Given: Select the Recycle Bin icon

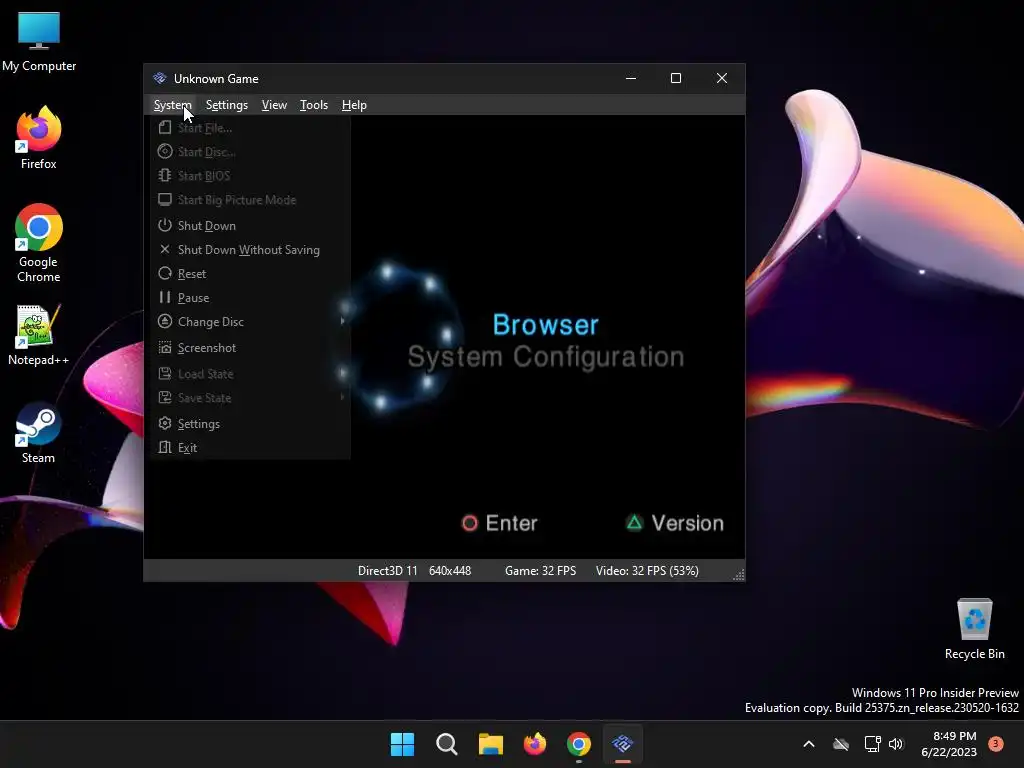Looking at the screenshot, I should (974, 628).
